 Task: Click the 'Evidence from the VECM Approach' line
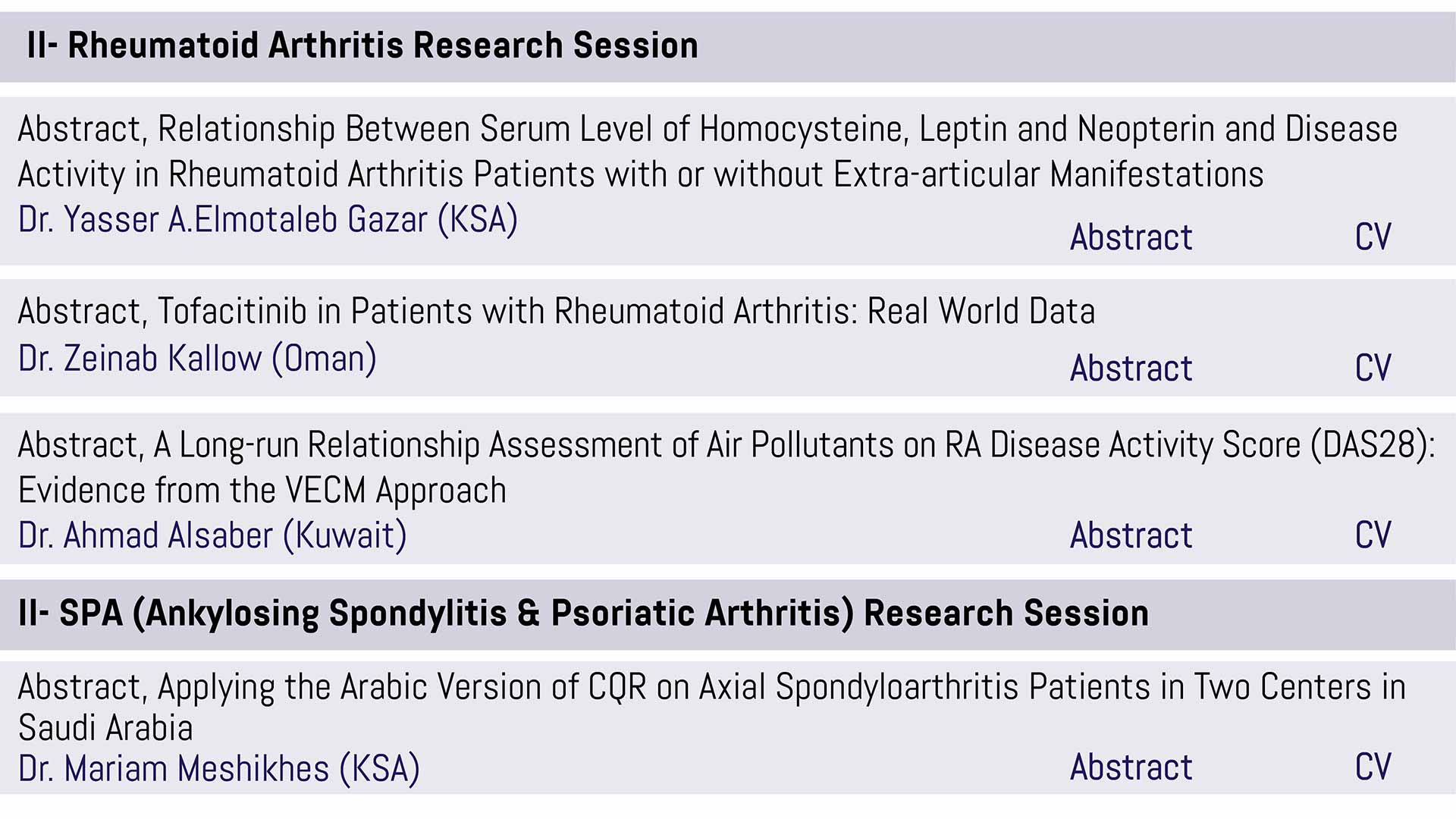[262, 491]
